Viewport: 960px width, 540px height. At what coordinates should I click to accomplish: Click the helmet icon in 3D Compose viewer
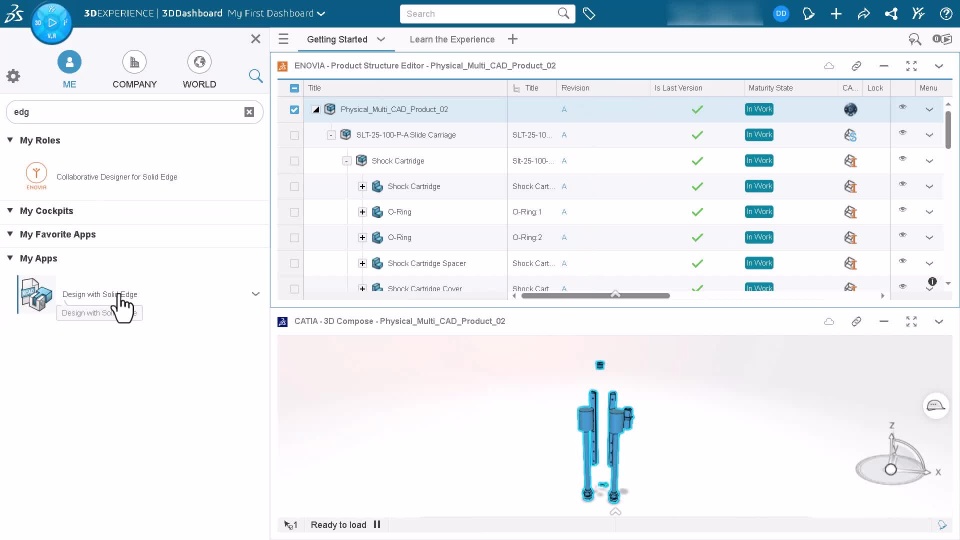tap(936, 406)
